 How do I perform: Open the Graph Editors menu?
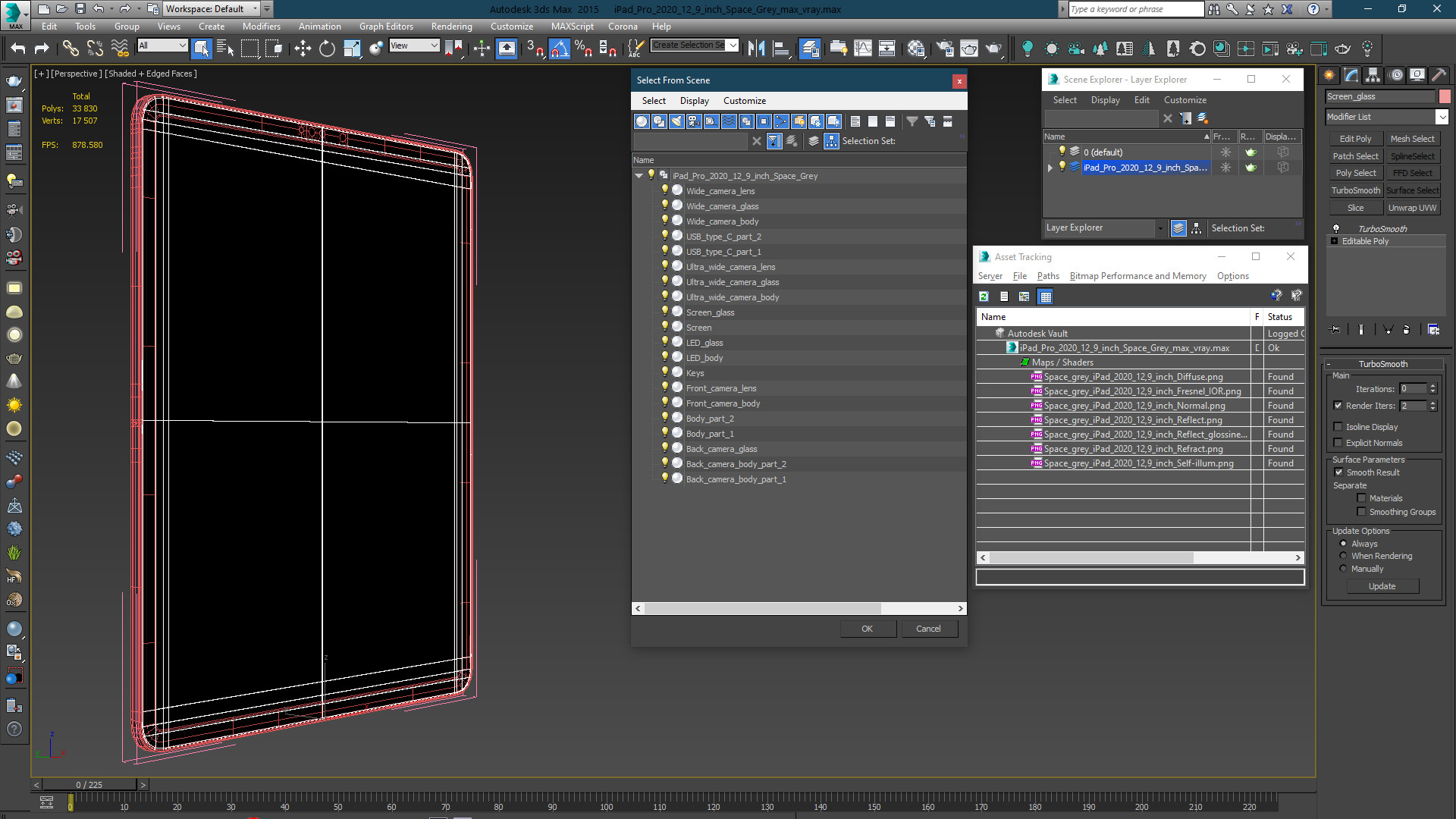pyautogui.click(x=386, y=27)
